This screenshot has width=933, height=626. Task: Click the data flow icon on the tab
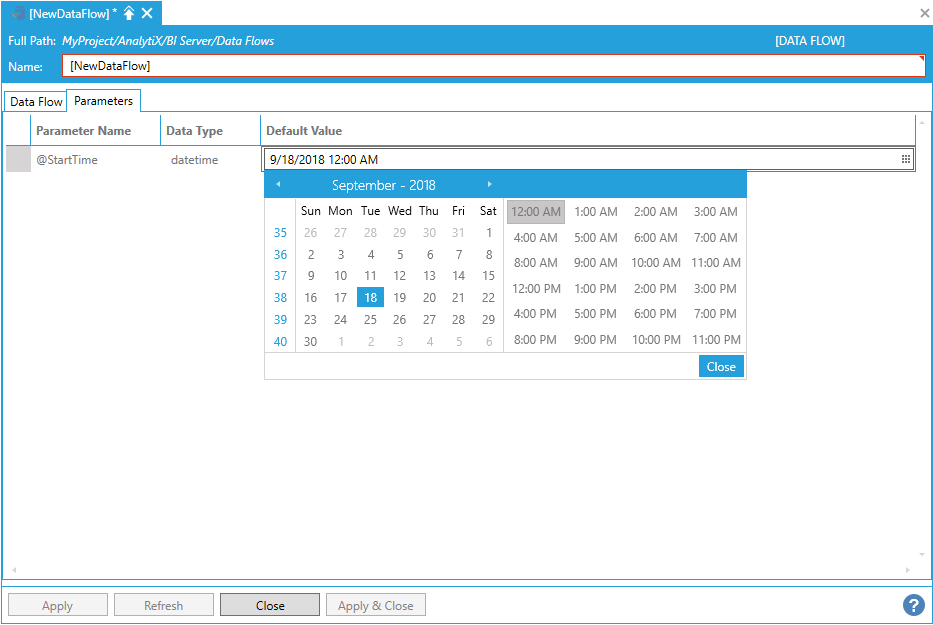point(18,13)
